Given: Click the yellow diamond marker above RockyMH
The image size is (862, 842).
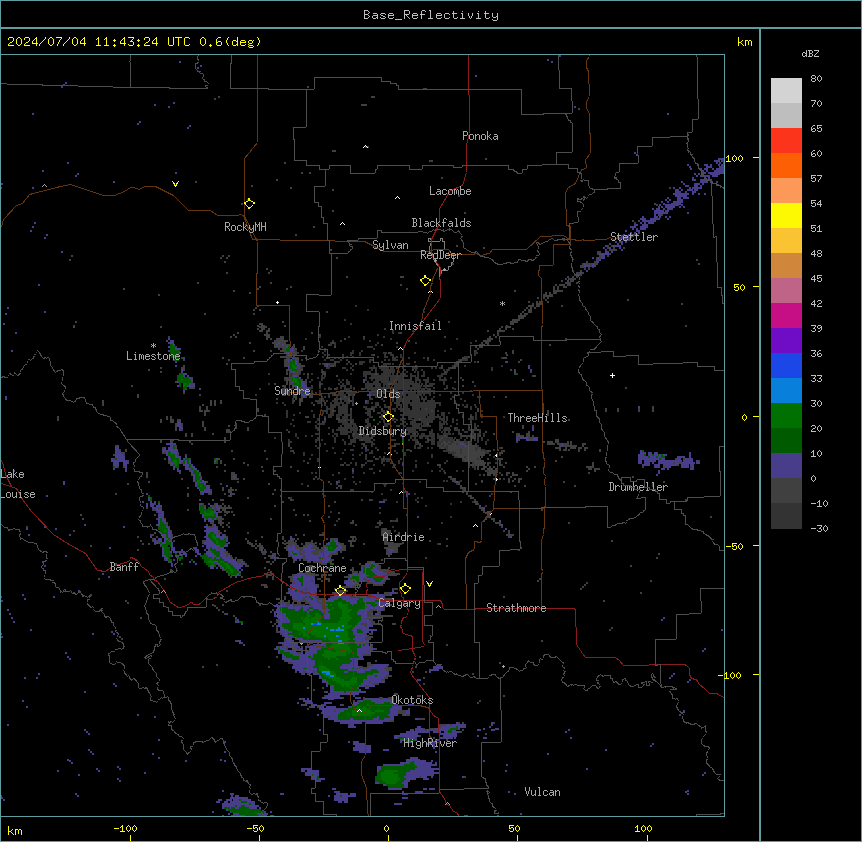Looking at the screenshot, I should (249, 203).
